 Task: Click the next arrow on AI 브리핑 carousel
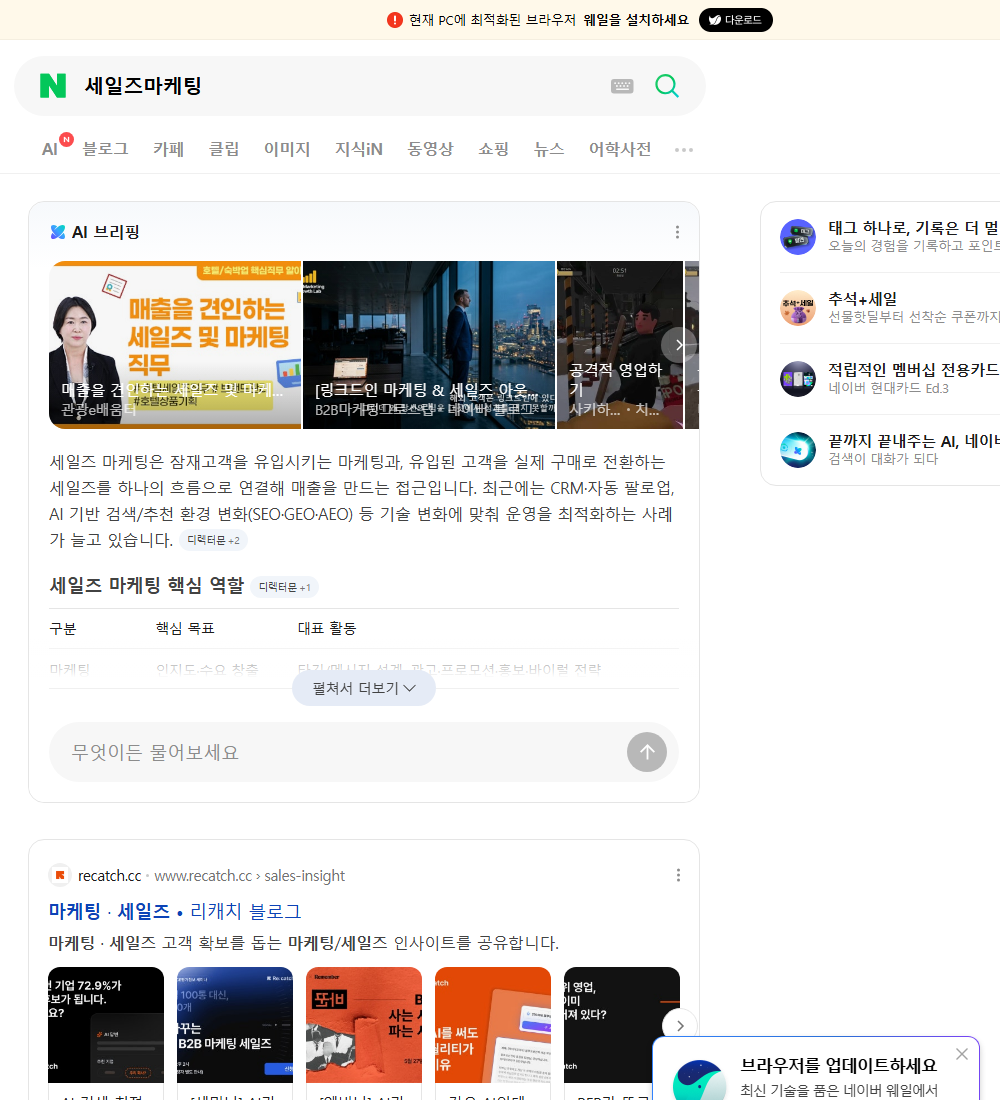(679, 344)
